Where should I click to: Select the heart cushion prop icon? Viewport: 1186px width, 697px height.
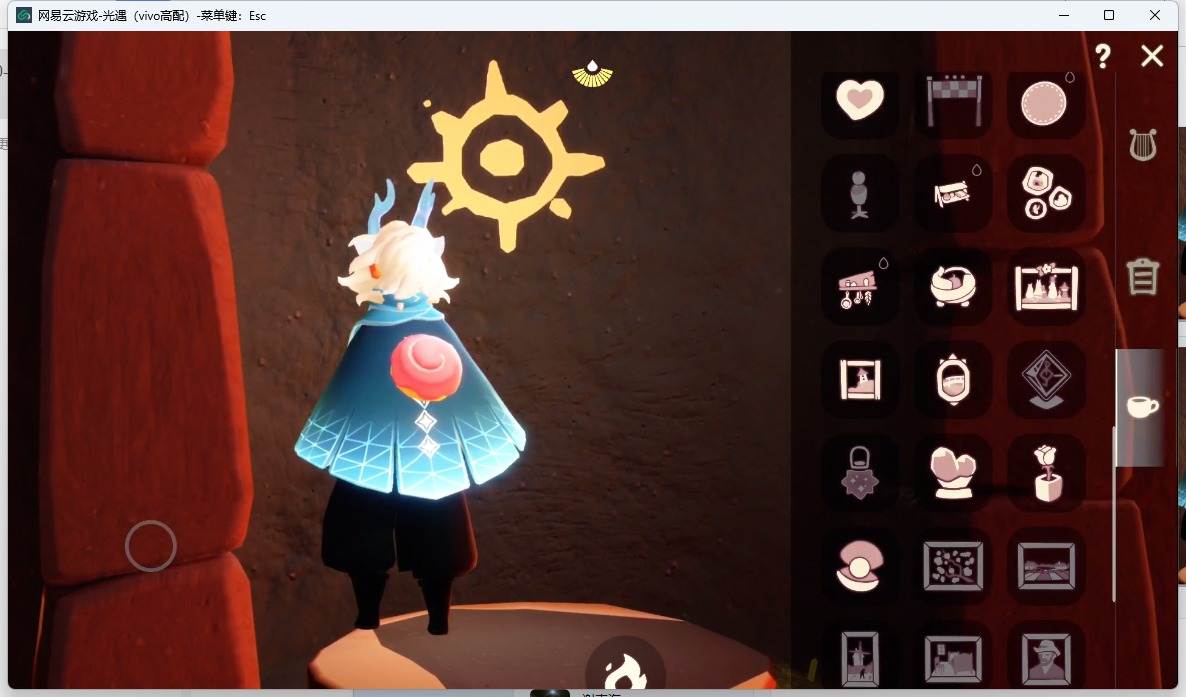point(860,100)
